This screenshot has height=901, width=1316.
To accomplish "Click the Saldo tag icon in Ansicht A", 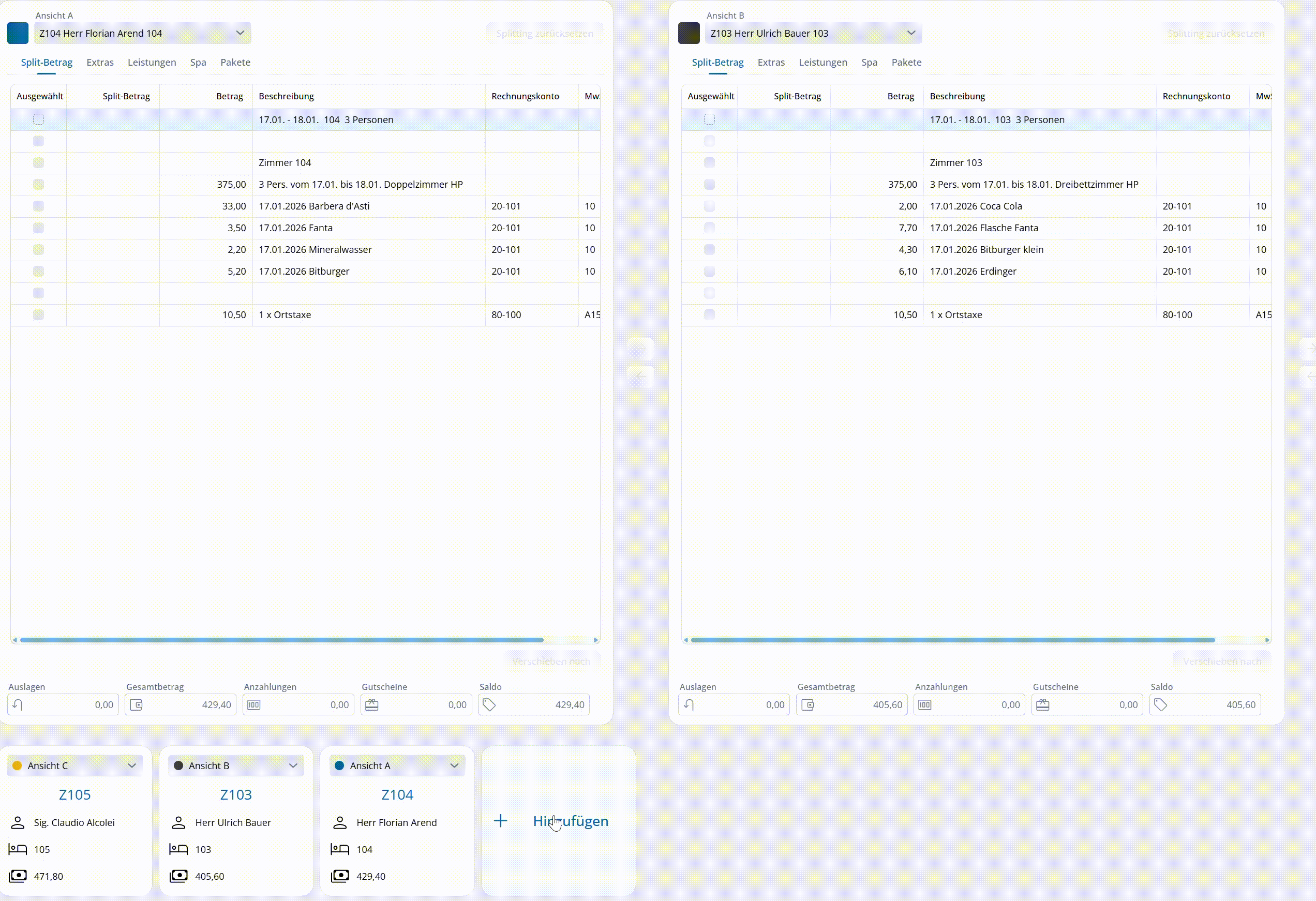I will [489, 704].
